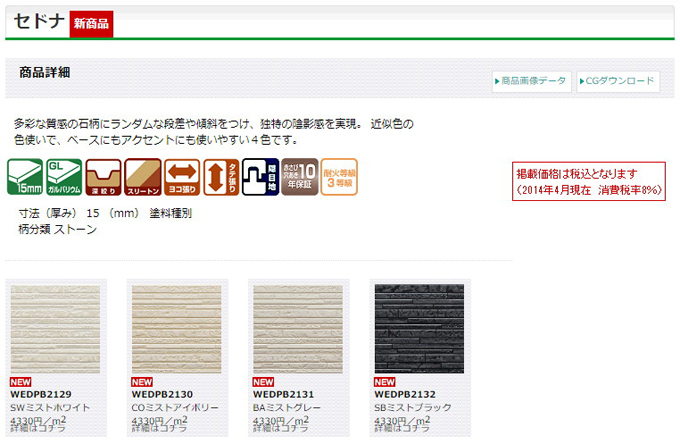Viewport: 680px width, 444px height.
Task: Click the 10年保証 warranty icon
Action: point(300,177)
